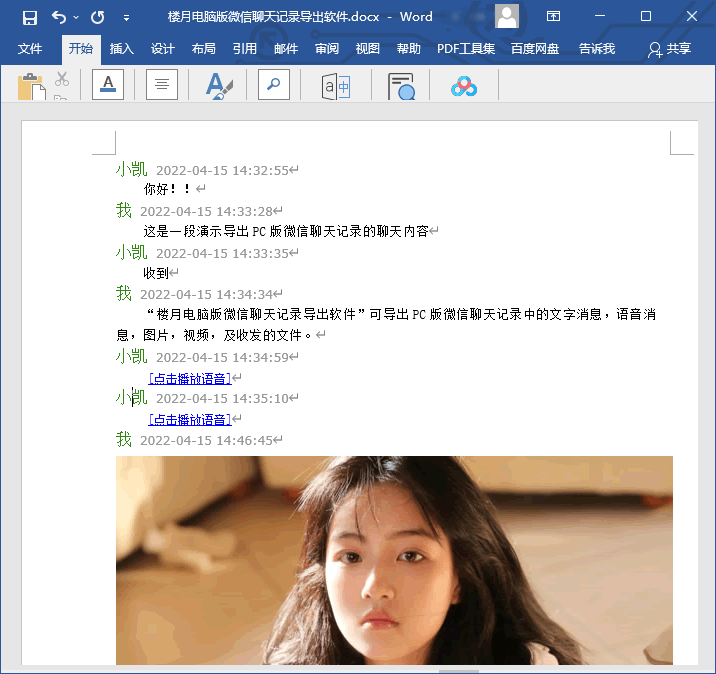Screen dimensions: 716x674
Task: Open the 布局 tab
Action: tap(204, 48)
